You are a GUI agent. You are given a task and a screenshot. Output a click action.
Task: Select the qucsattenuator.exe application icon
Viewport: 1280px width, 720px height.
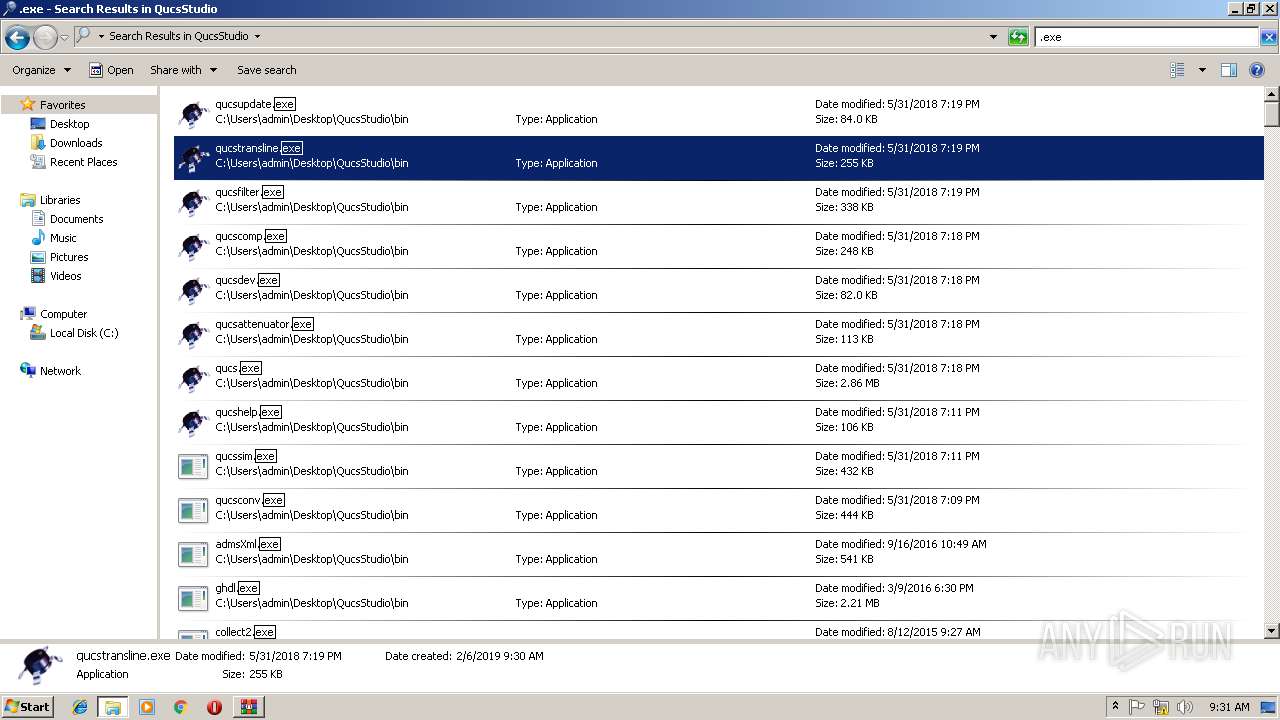pos(193,334)
